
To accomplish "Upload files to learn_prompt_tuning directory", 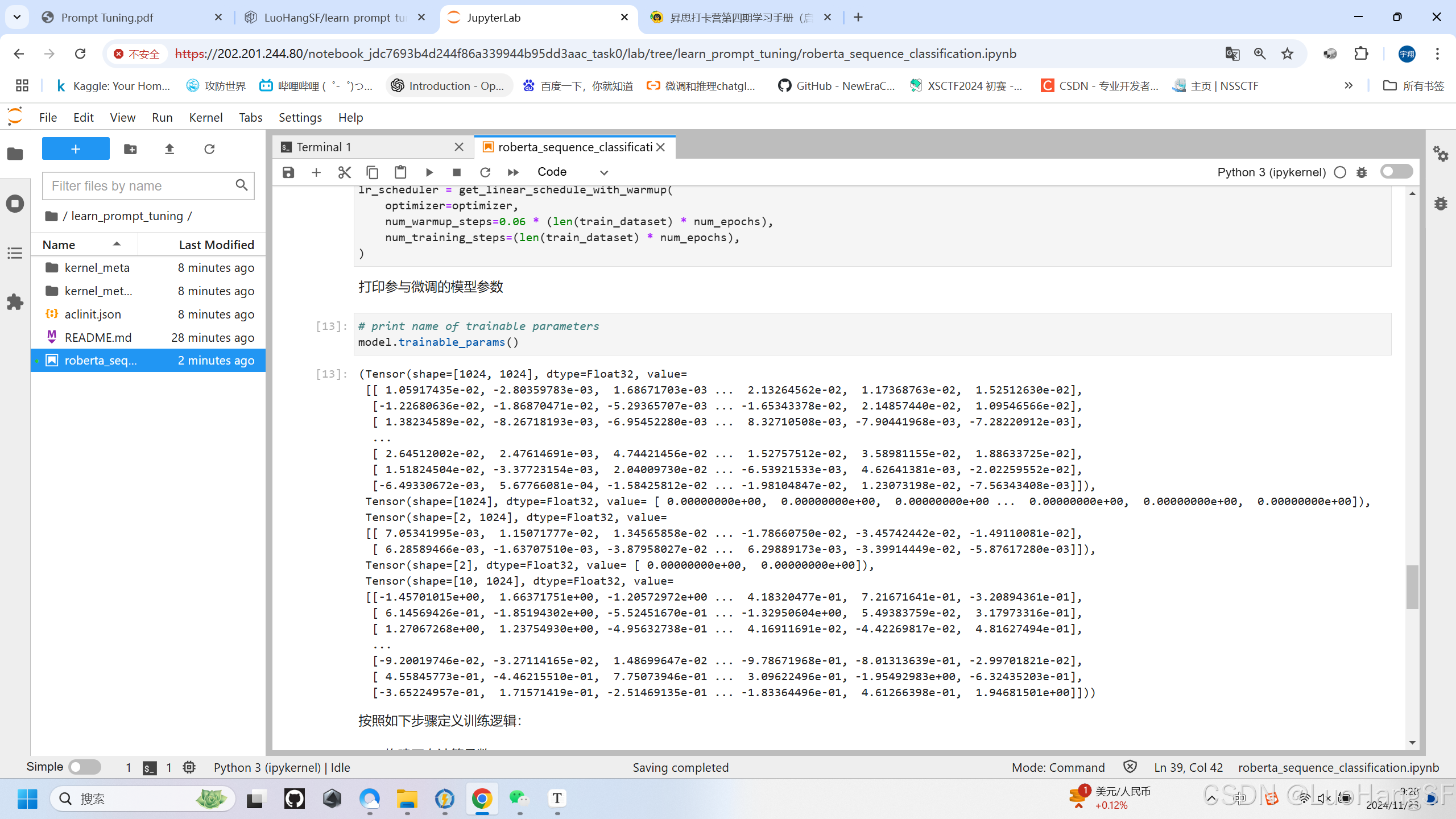I will click(169, 148).
